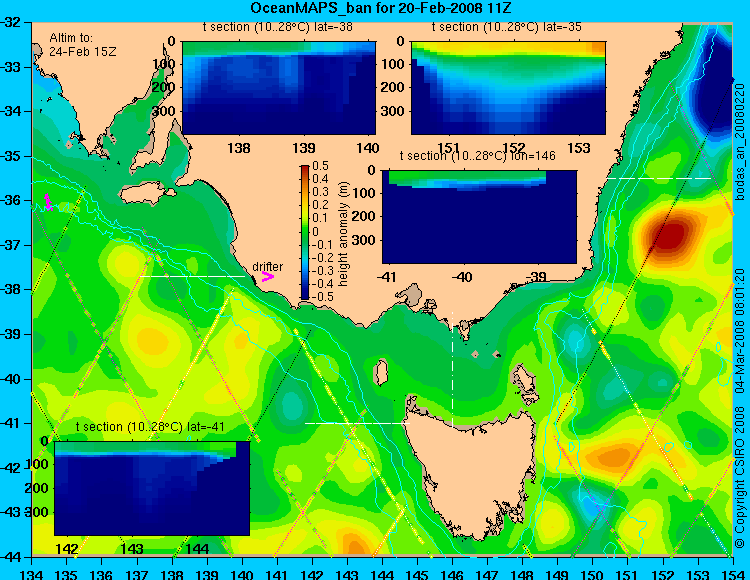Click the white section line at latitude -38
The image size is (750, 580).
point(192,276)
